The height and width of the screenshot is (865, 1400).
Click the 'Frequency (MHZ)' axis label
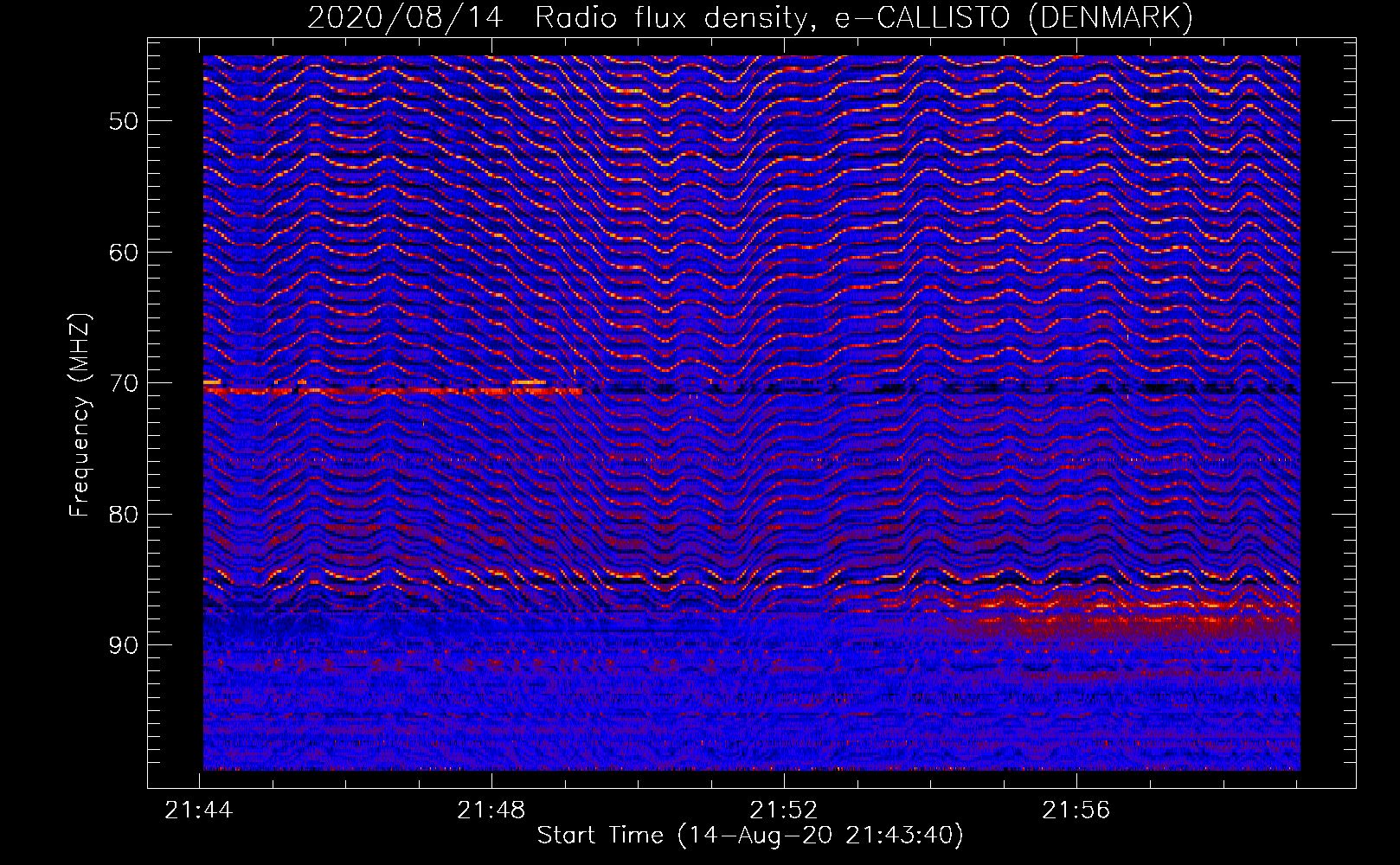(80, 414)
